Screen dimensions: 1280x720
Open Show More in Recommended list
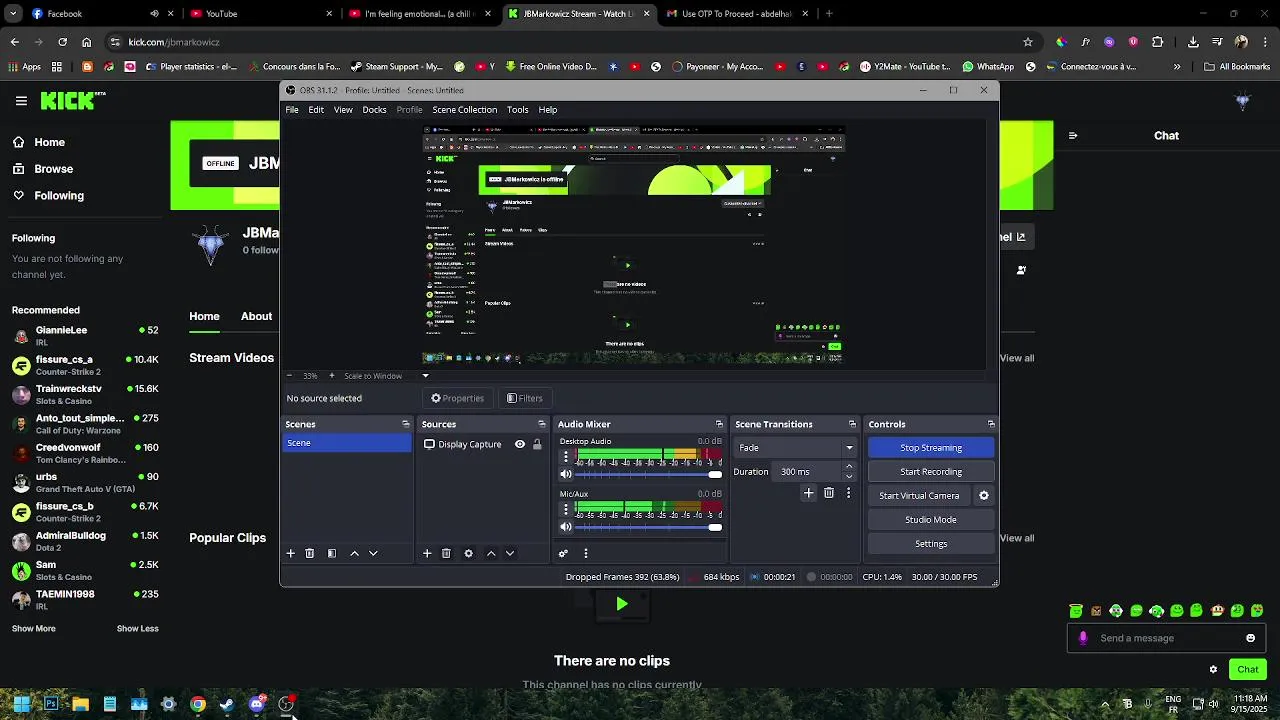[34, 629]
